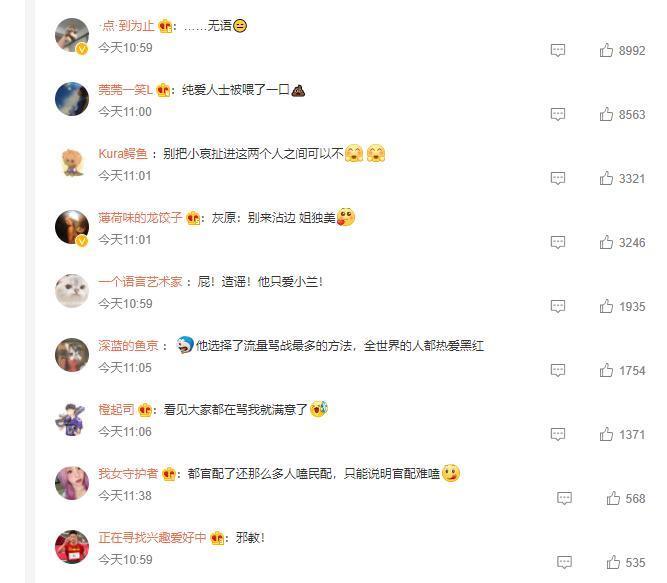Click the 今天11:38 timestamp

point(125,496)
